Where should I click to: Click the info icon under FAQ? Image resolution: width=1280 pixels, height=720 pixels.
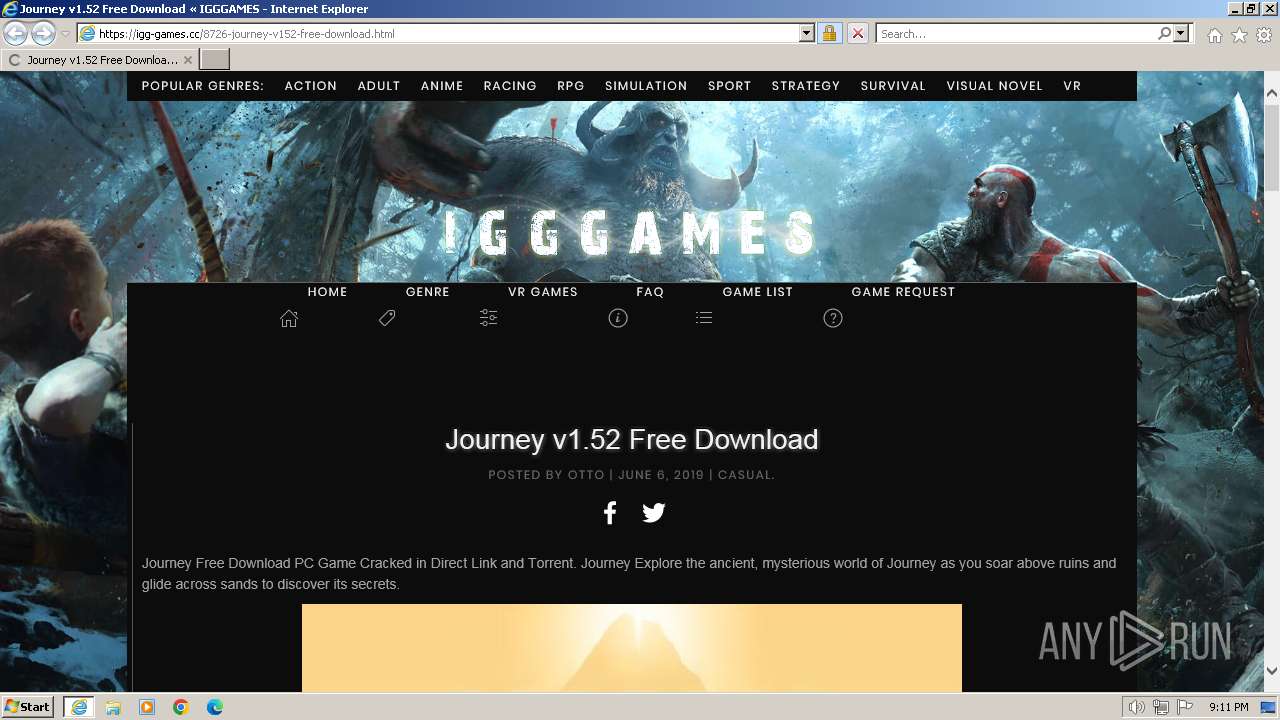pyautogui.click(x=618, y=318)
